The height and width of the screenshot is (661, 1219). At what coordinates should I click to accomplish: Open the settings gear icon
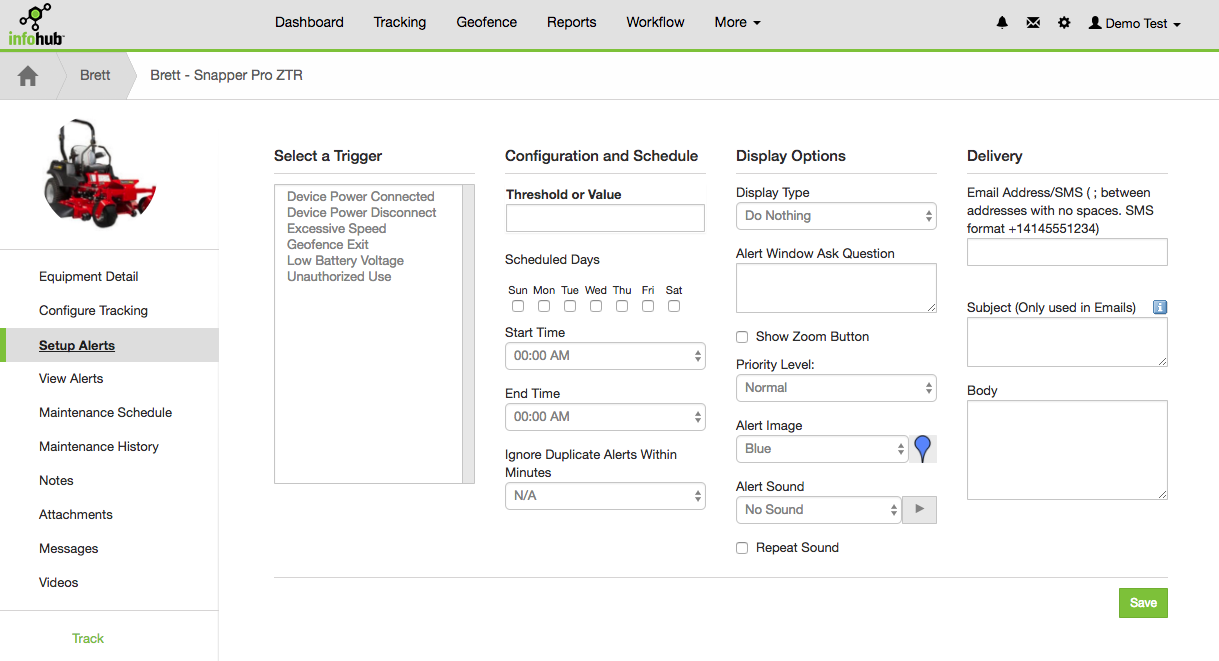(x=1064, y=23)
